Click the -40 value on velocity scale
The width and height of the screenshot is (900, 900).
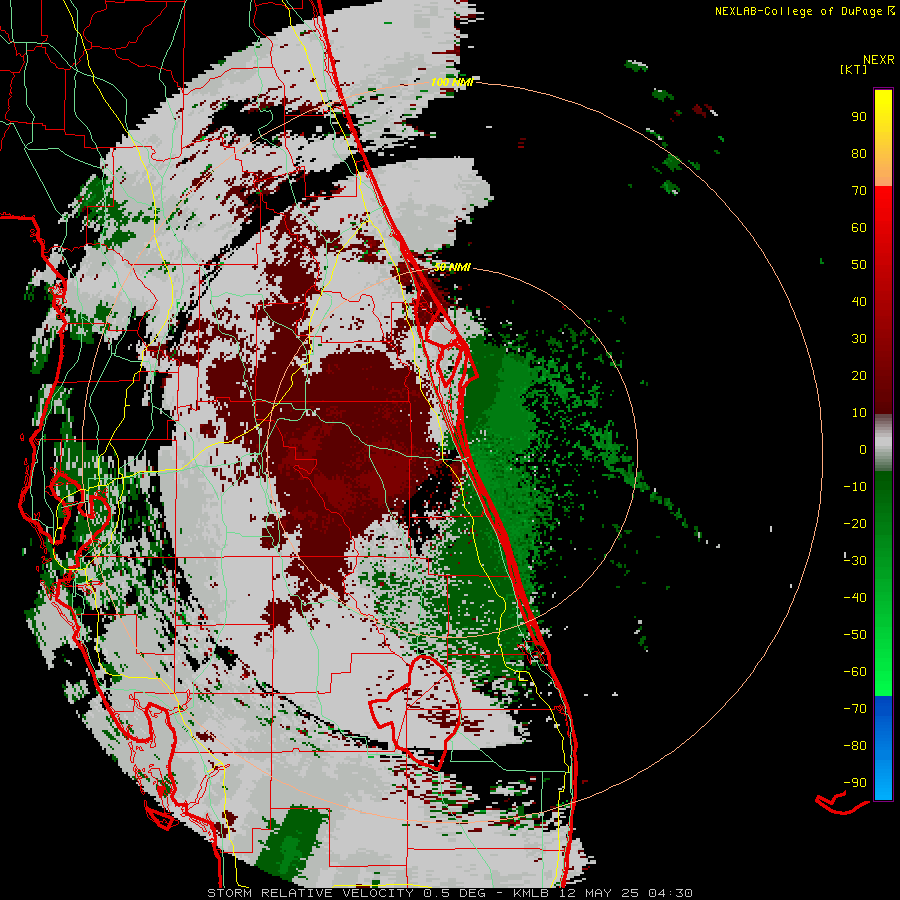pyautogui.click(x=855, y=598)
